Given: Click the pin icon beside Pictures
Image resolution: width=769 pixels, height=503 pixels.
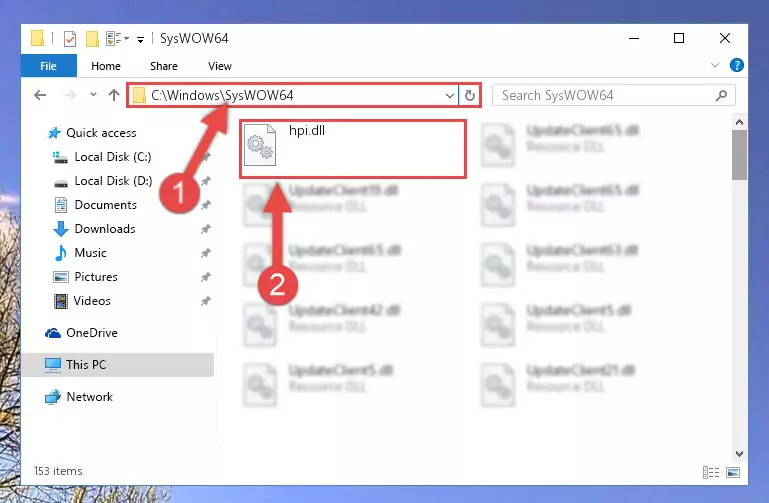Looking at the screenshot, I should click(x=205, y=277).
